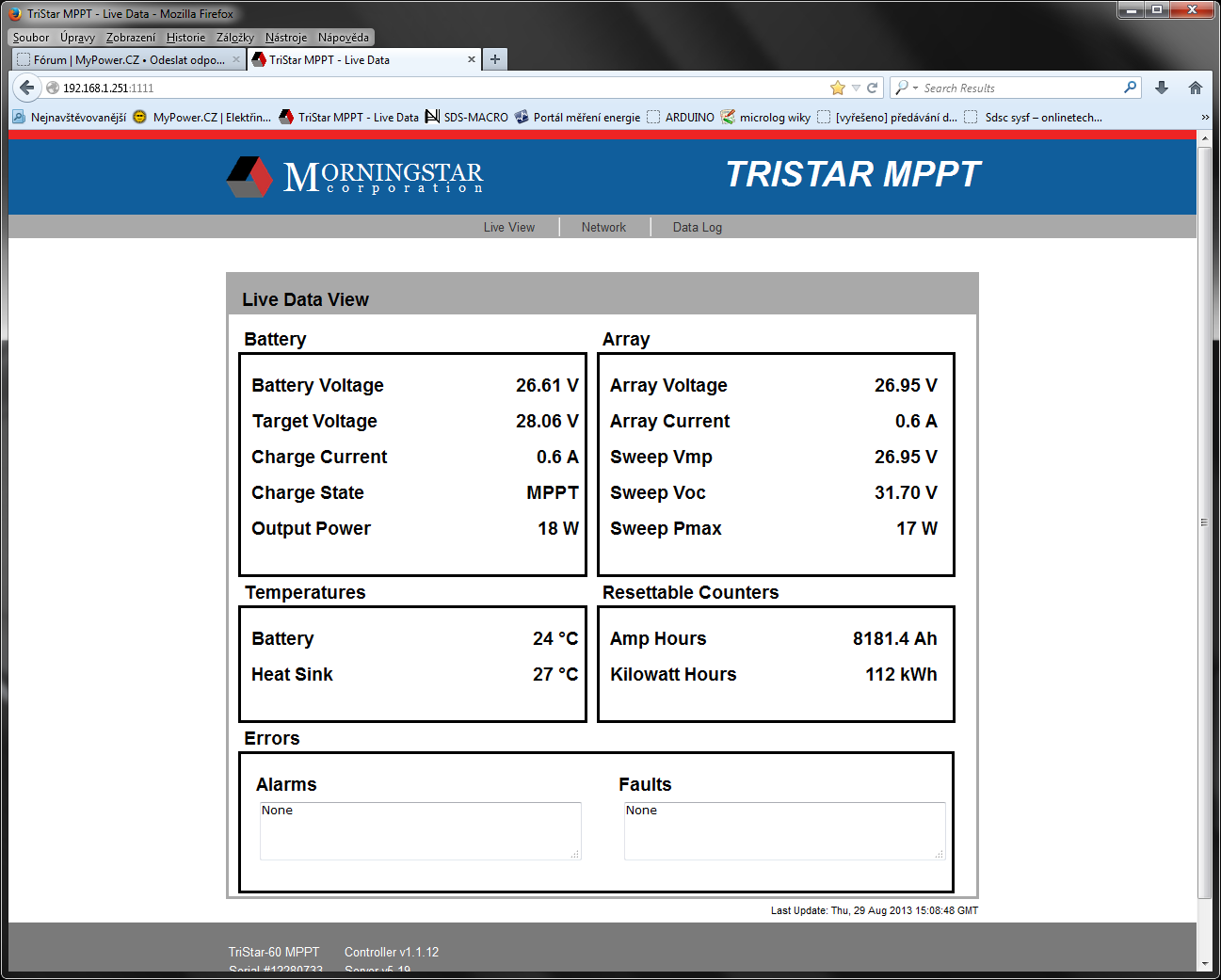1221x980 pixels.
Task: Open the Sdsc sysf – onlinetech... bookmark
Action: point(1034,117)
